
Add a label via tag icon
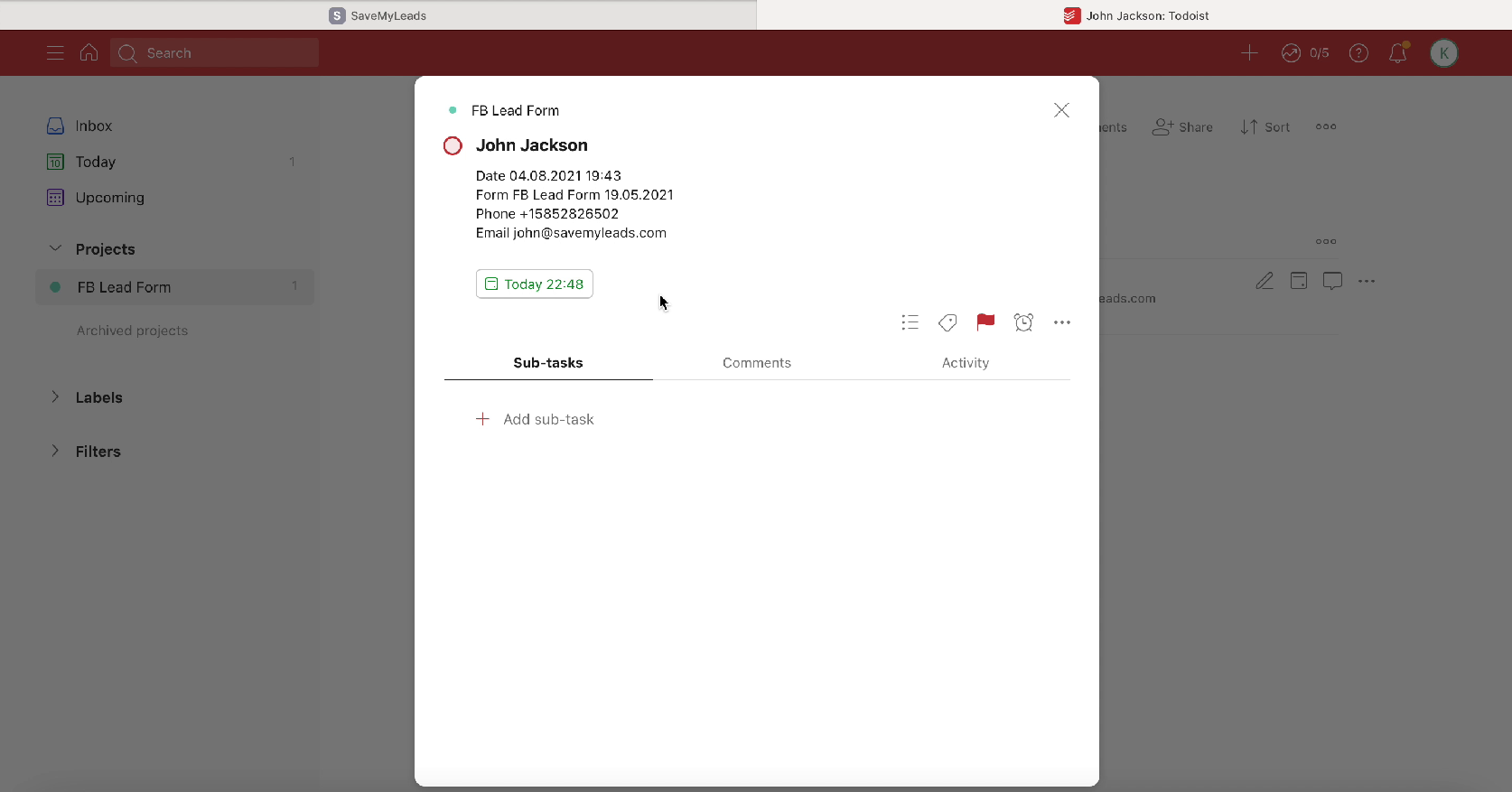point(947,322)
